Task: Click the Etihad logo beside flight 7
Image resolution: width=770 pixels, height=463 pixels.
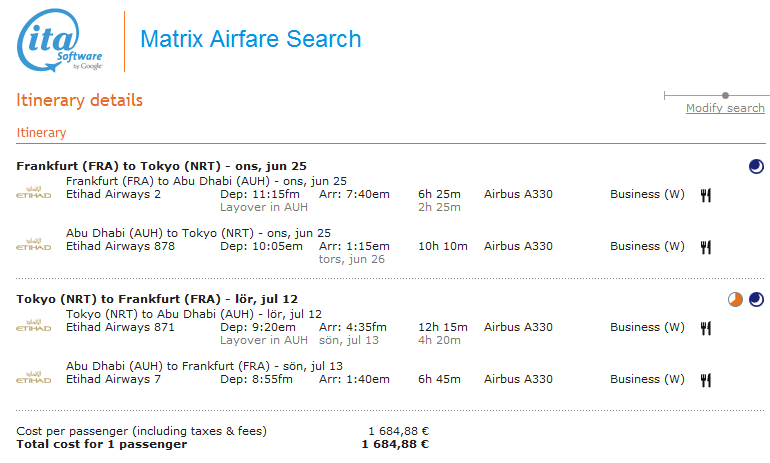Action: pos(34,377)
